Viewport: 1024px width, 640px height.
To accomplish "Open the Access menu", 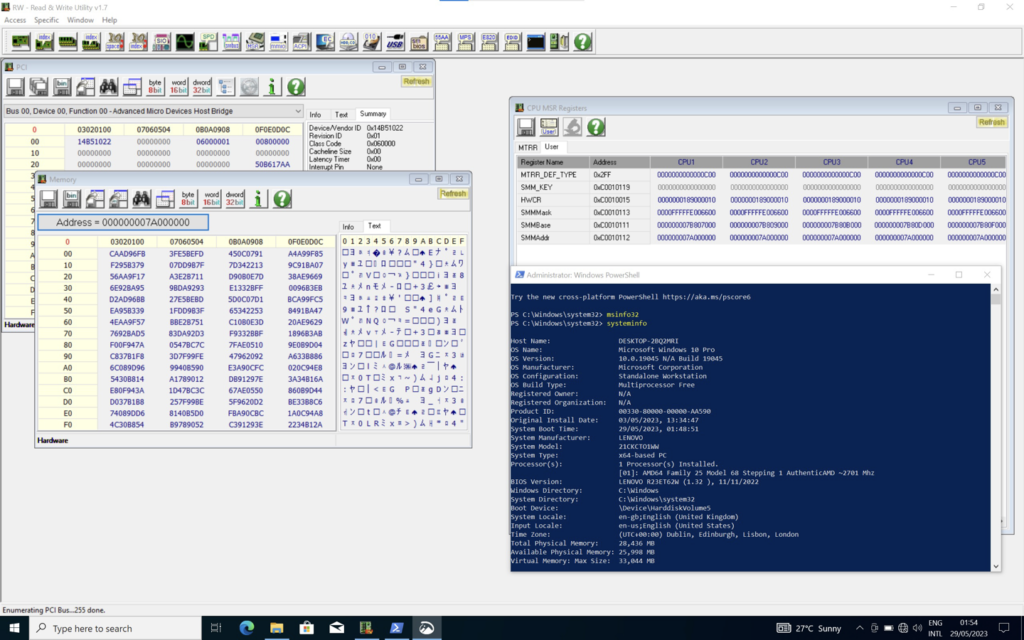I will 15,20.
